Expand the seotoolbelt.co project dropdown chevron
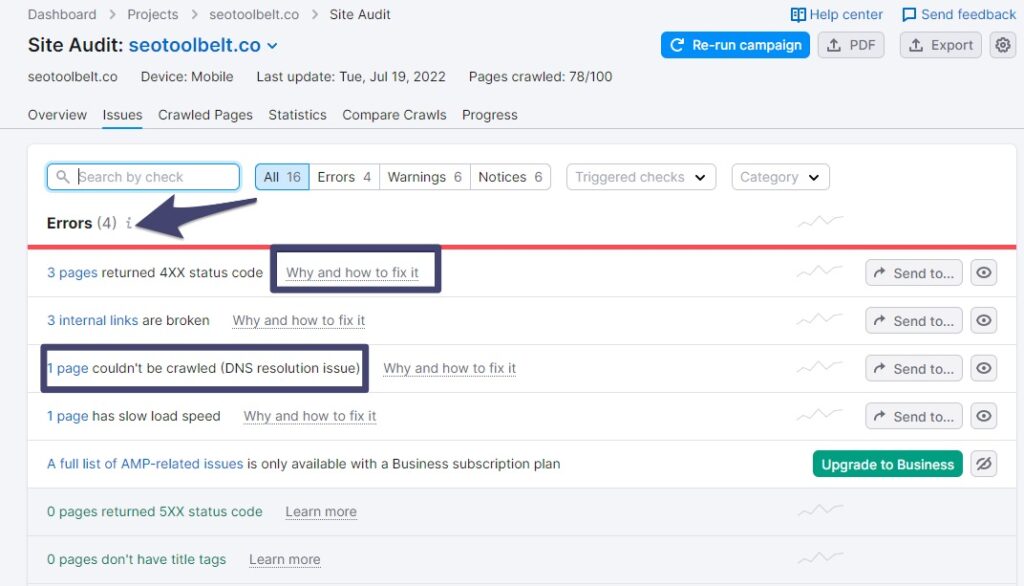The width and height of the screenshot is (1024, 586). coord(272,46)
